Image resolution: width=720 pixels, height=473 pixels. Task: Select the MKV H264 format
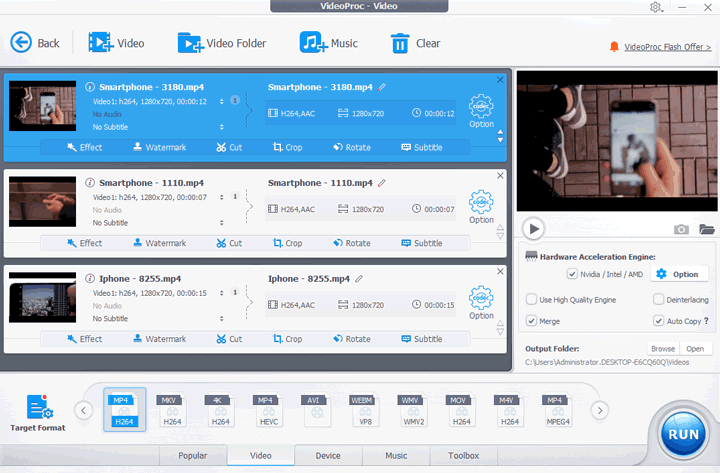172,410
